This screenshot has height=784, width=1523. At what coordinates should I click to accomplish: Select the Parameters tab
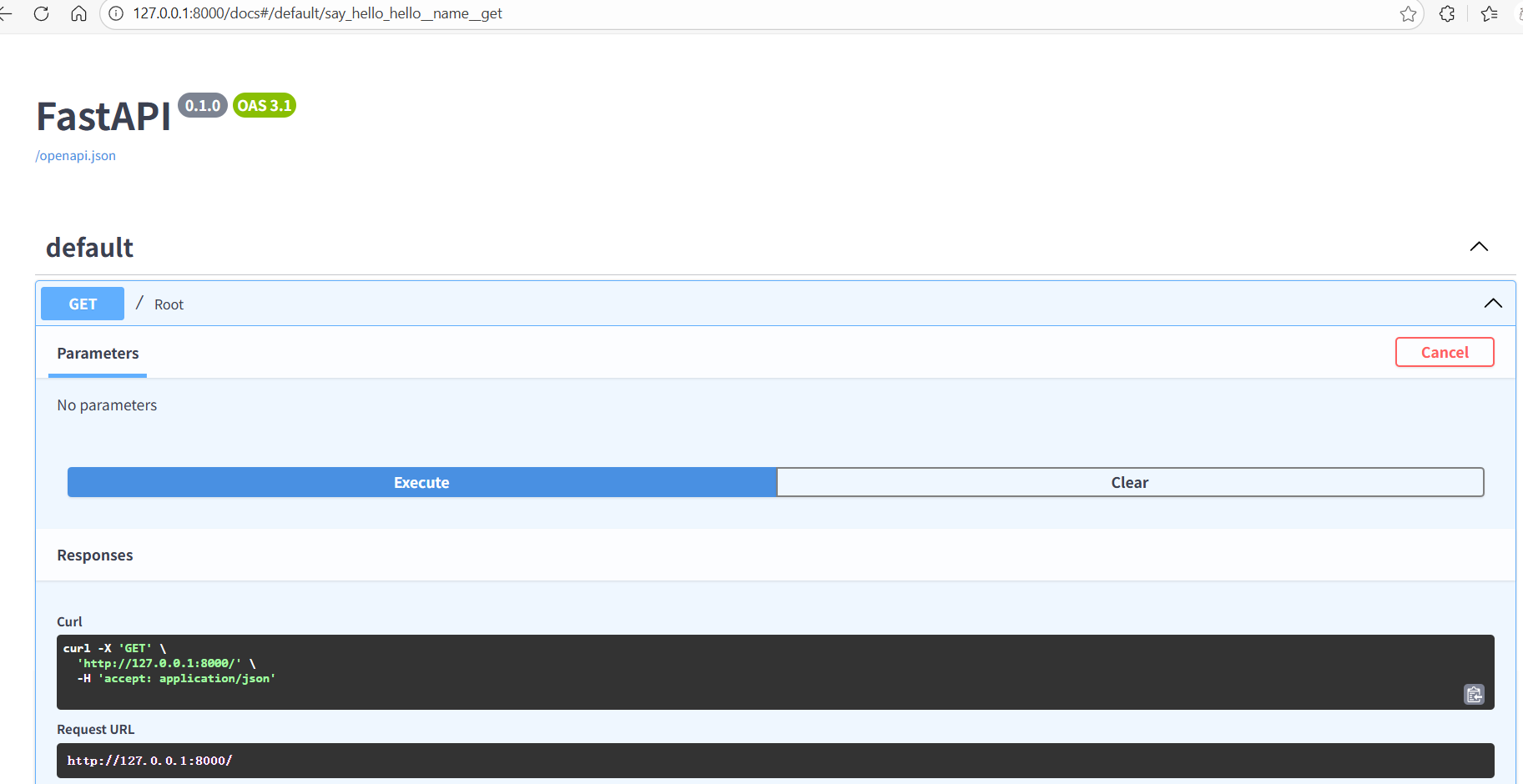click(98, 354)
